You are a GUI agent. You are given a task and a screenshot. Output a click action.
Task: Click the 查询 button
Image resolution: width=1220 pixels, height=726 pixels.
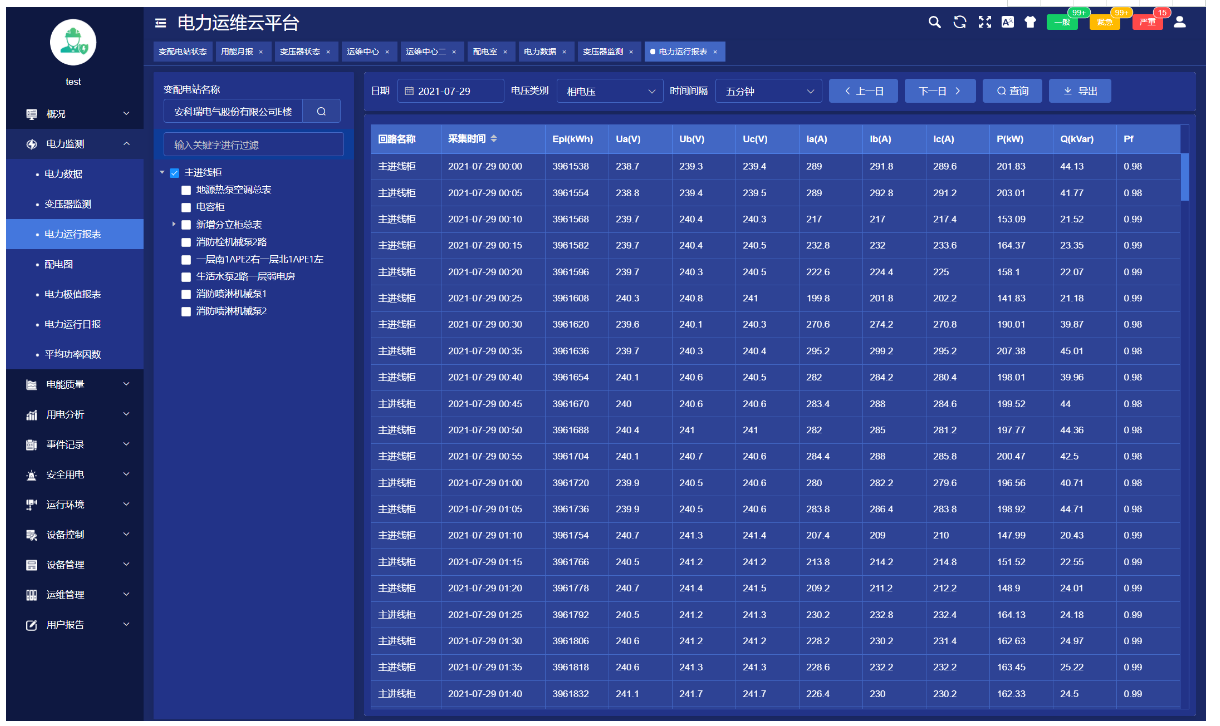coord(1012,91)
